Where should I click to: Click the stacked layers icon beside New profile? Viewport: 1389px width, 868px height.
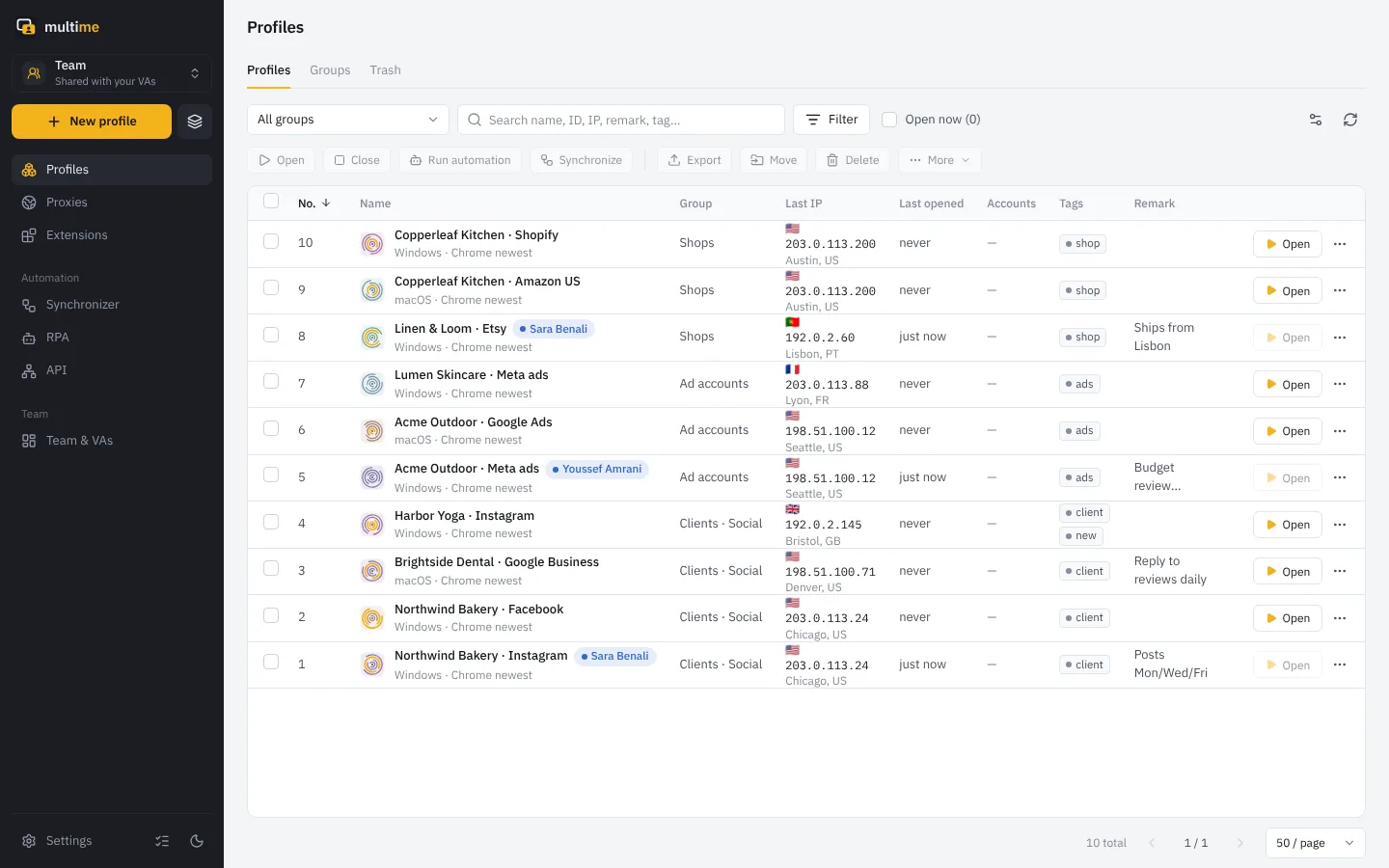coord(195,122)
